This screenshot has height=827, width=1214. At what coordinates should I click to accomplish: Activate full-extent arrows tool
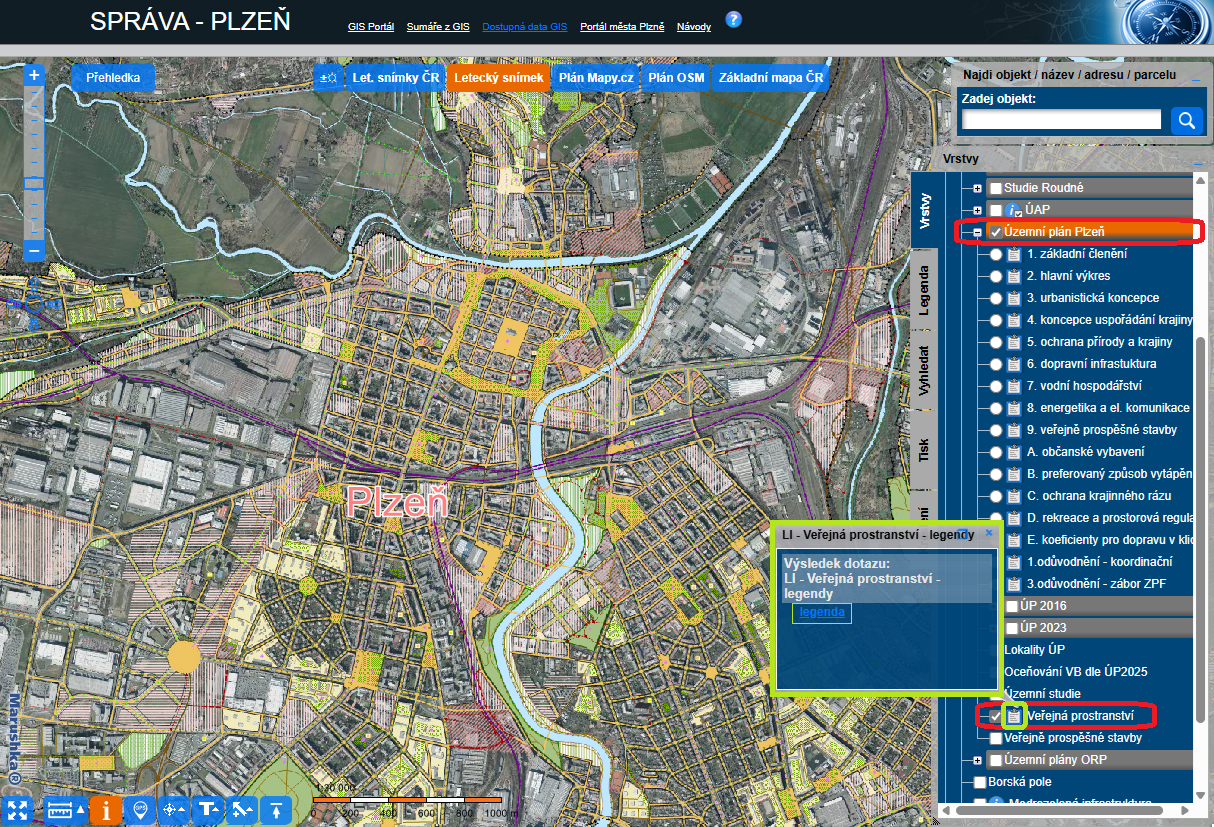[17, 809]
